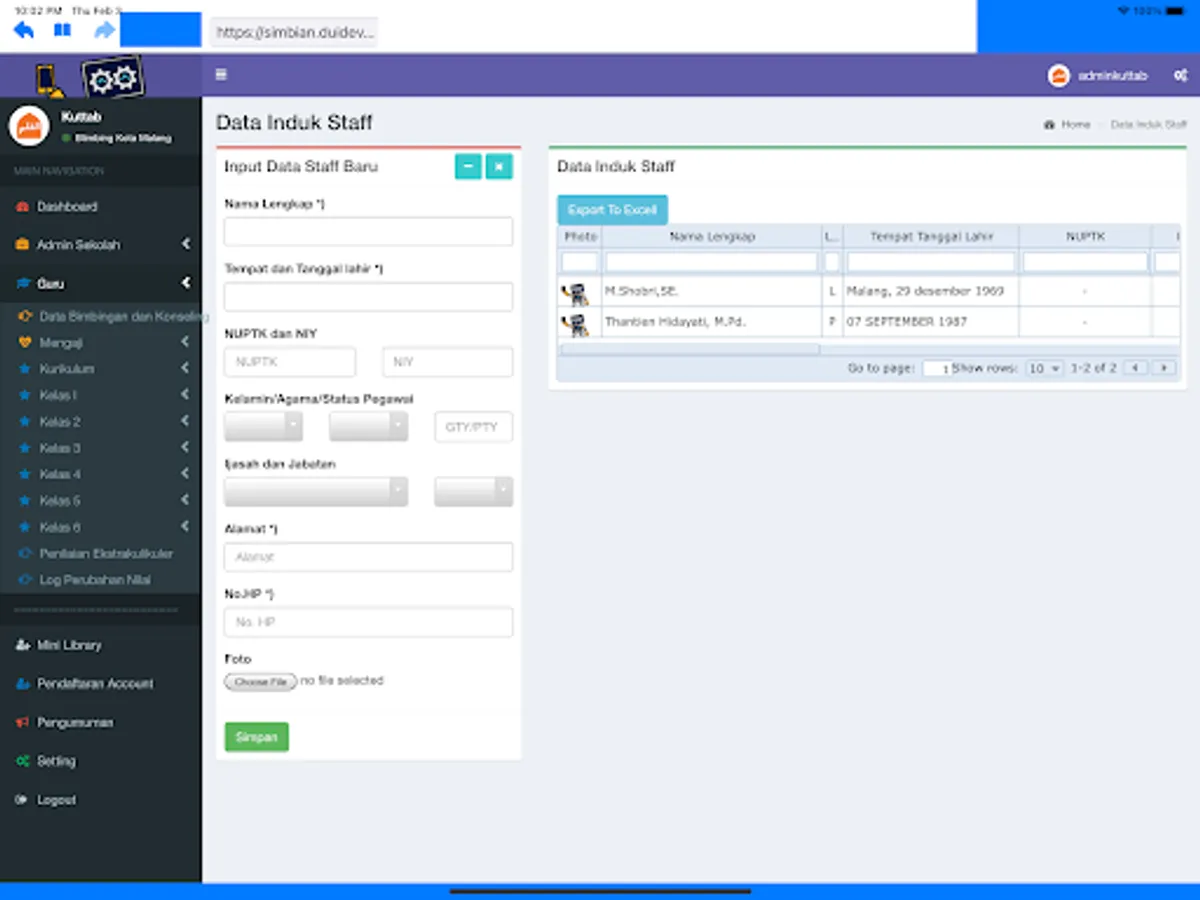This screenshot has height=900, width=1200.
Task: Click the NUPTK input field
Action: pos(290,362)
